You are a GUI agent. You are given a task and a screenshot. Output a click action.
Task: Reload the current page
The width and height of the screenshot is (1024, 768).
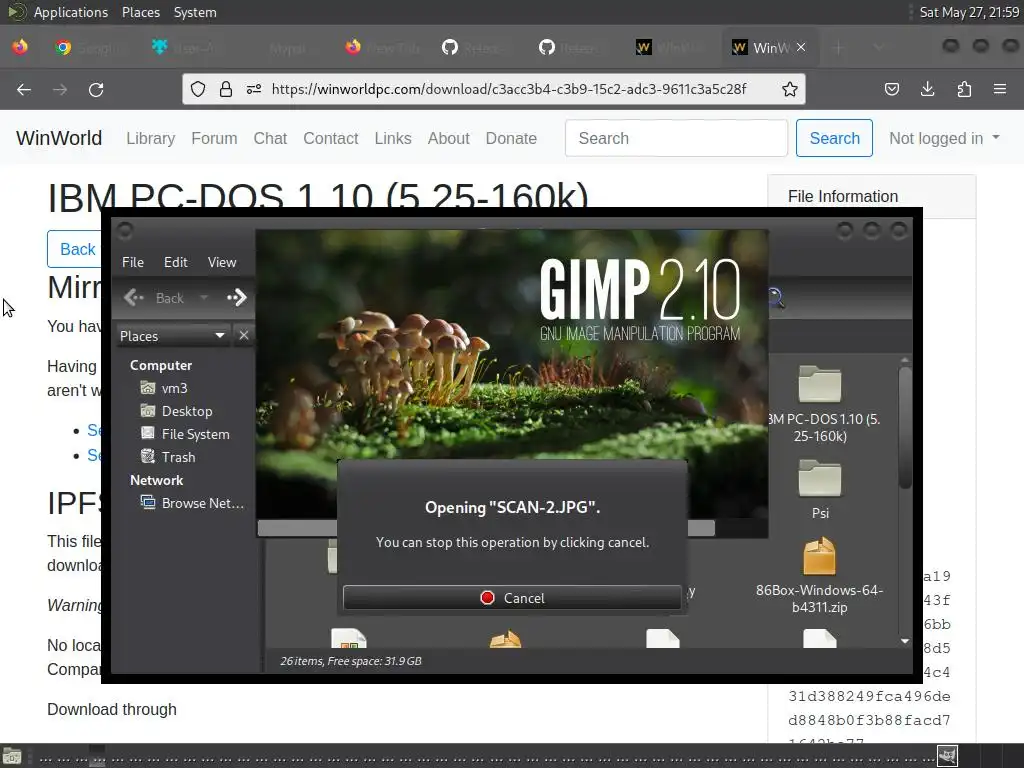click(x=96, y=89)
